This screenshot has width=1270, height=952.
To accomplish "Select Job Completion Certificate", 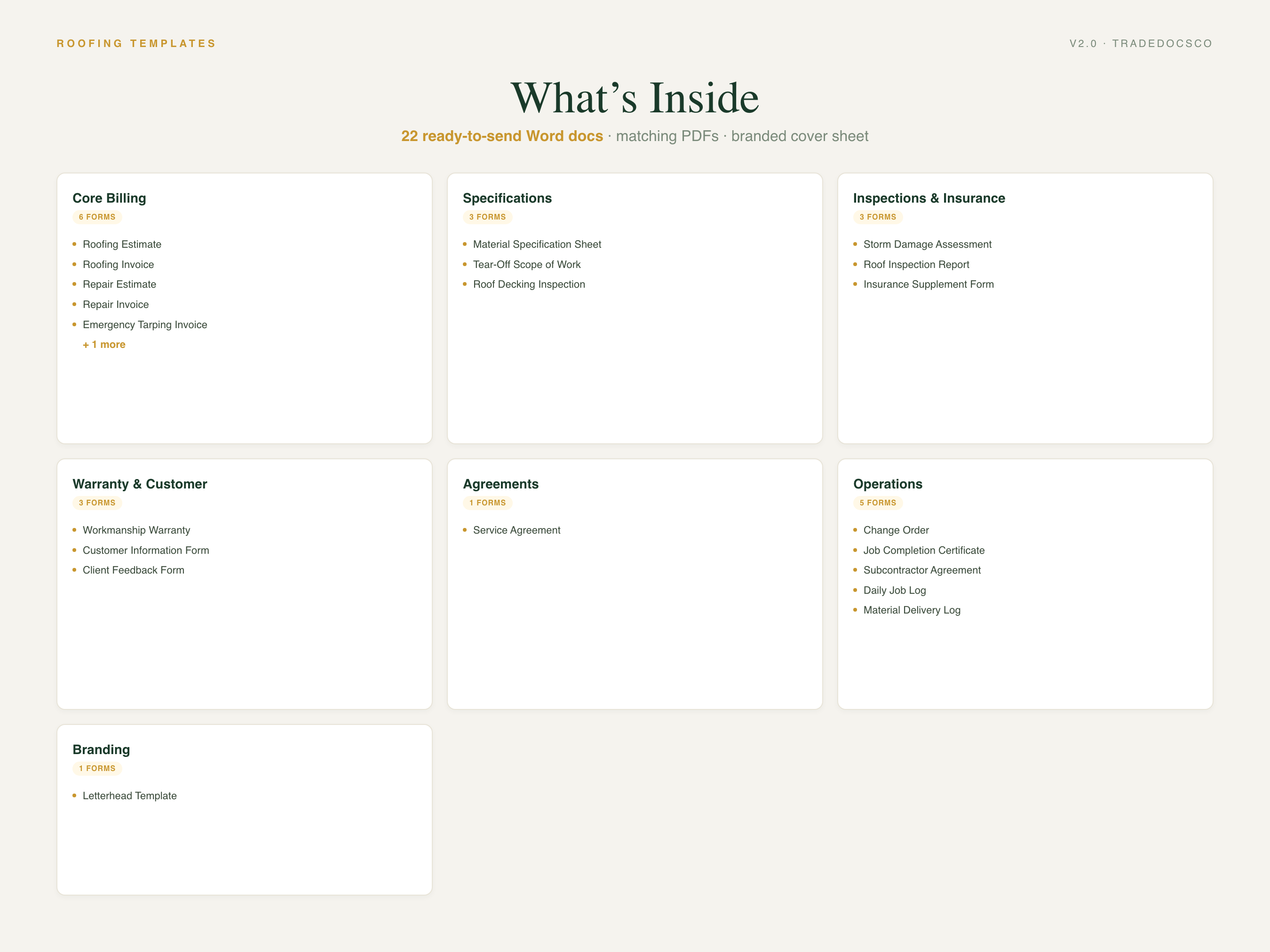I will tap(924, 551).
